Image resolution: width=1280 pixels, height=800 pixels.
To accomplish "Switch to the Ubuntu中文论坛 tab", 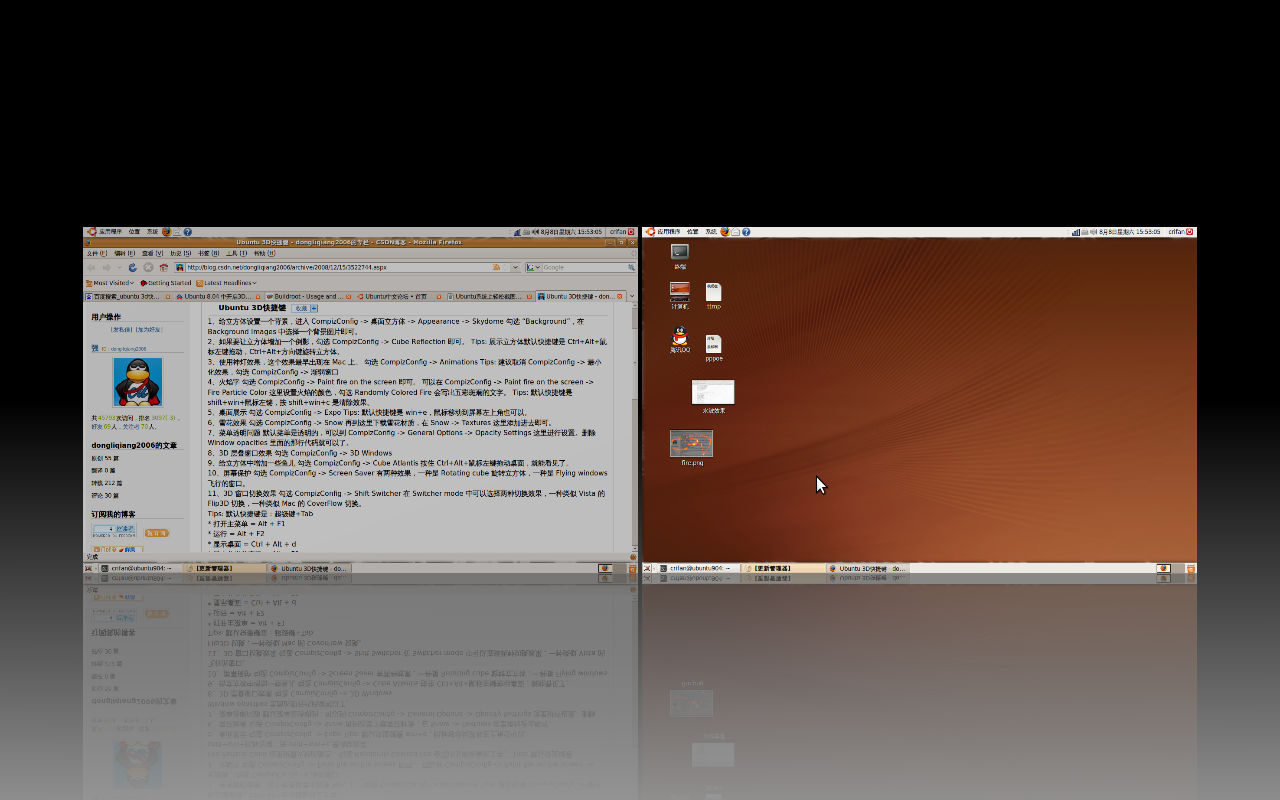I will [398, 296].
